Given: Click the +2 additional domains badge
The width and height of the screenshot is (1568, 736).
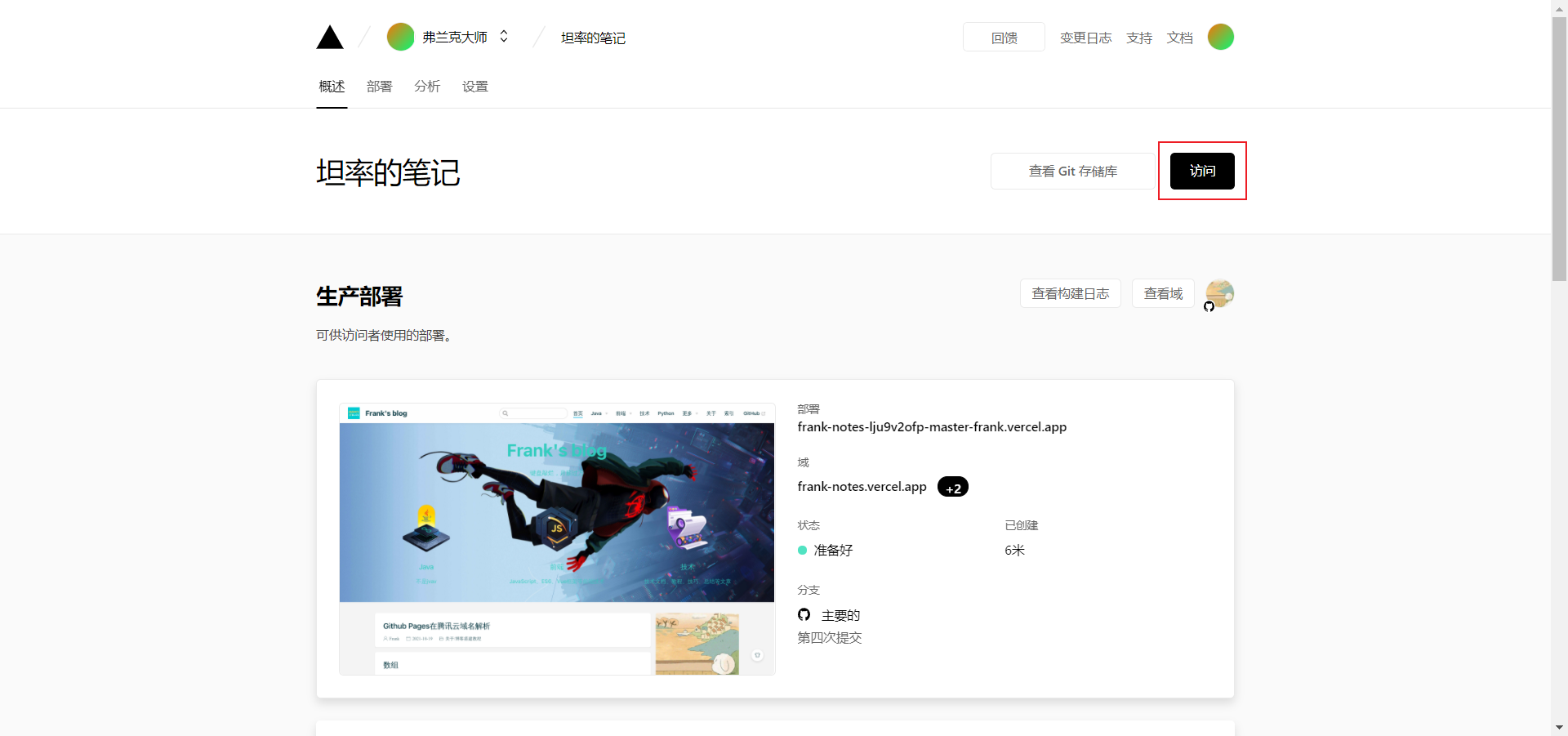Looking at the screenshot, I should pos(953,488).
